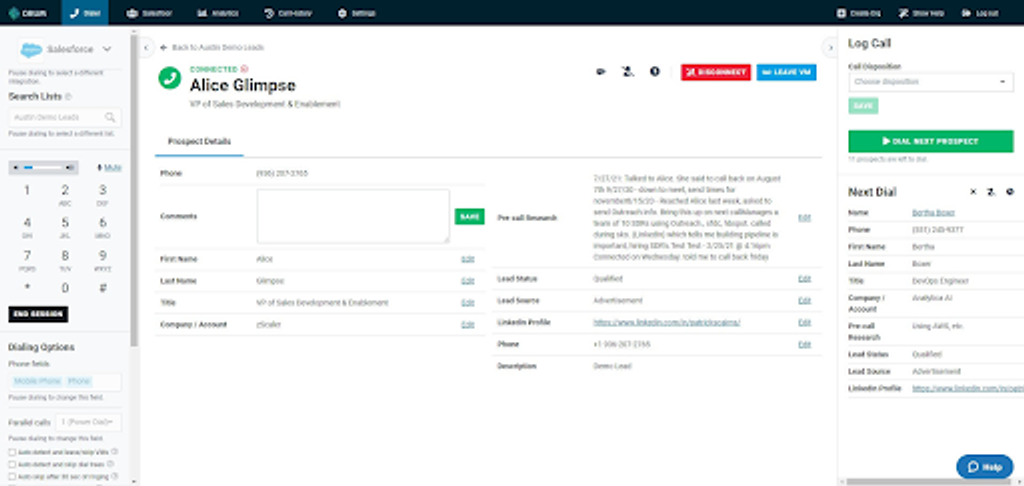Enable auto-skip after ringing checkbox
Viewport: 1024px width, 486px height.
(12, 477)
